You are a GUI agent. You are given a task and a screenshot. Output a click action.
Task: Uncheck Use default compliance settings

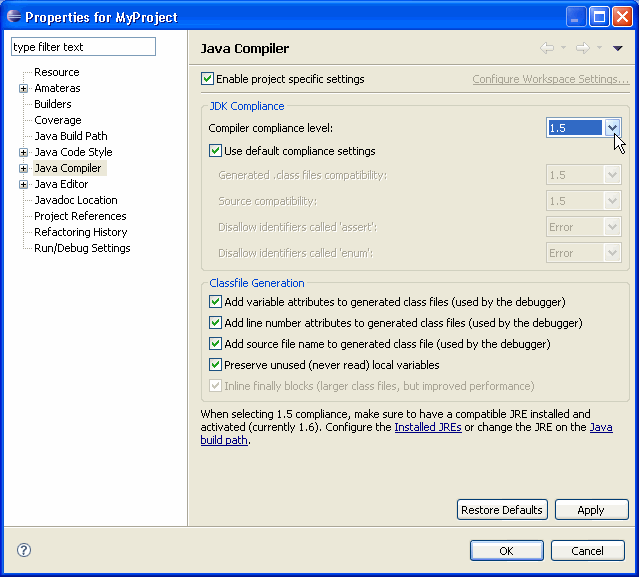[215, 151]
